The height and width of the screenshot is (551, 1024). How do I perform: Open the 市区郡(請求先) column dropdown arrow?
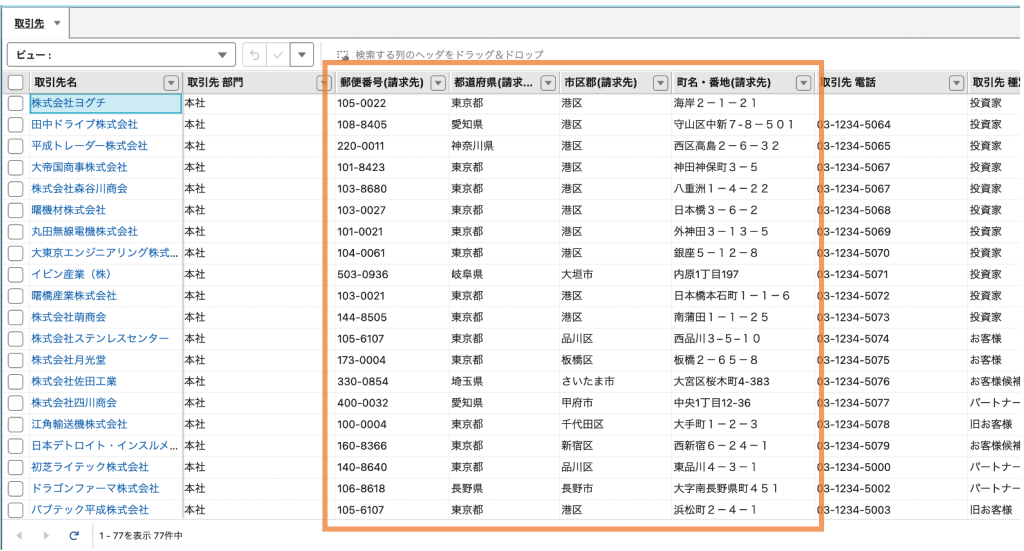660,83
